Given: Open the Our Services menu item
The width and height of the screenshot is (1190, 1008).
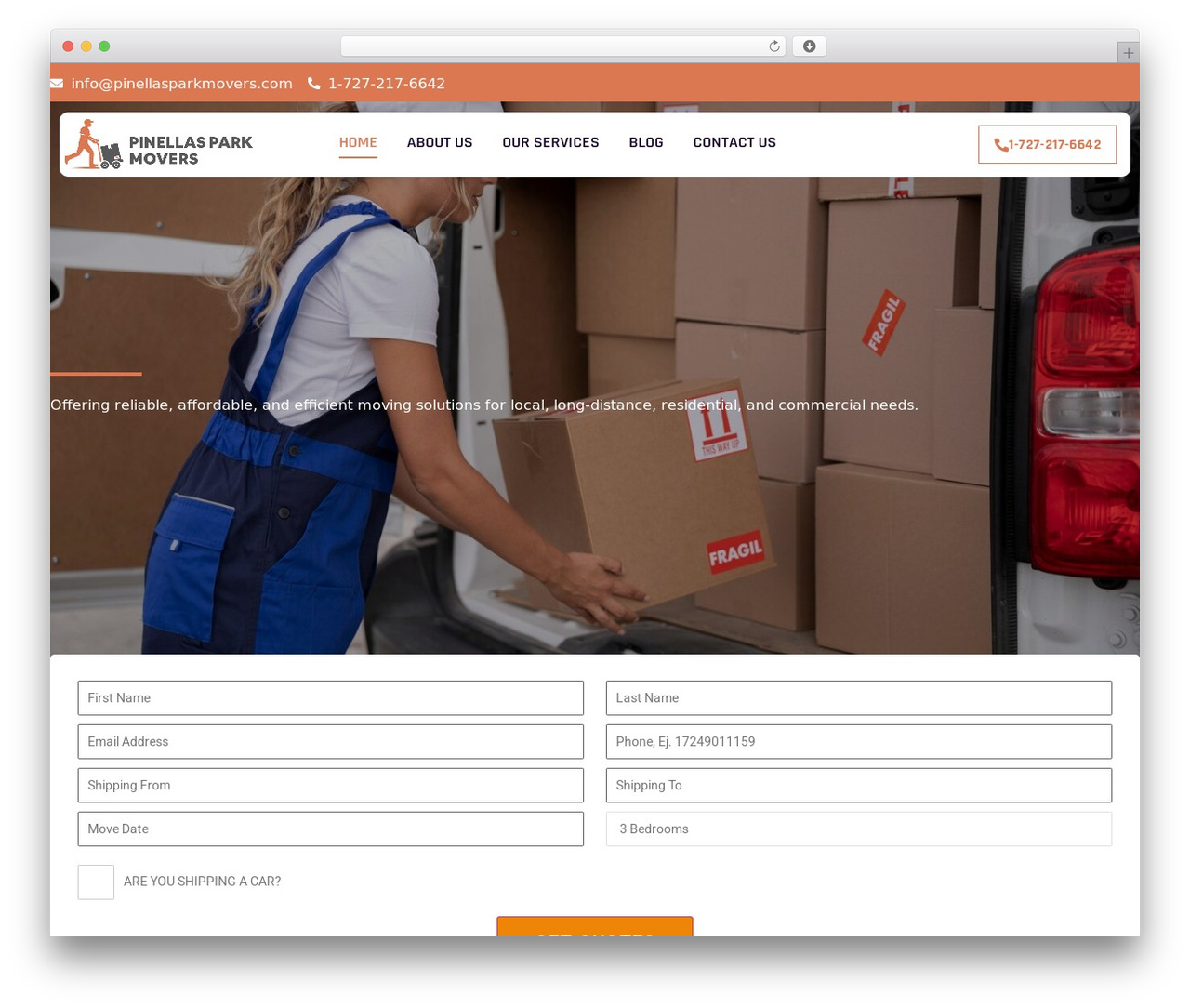Looking at the screenshot, I should pyautogui.click(x=550, y=142).
